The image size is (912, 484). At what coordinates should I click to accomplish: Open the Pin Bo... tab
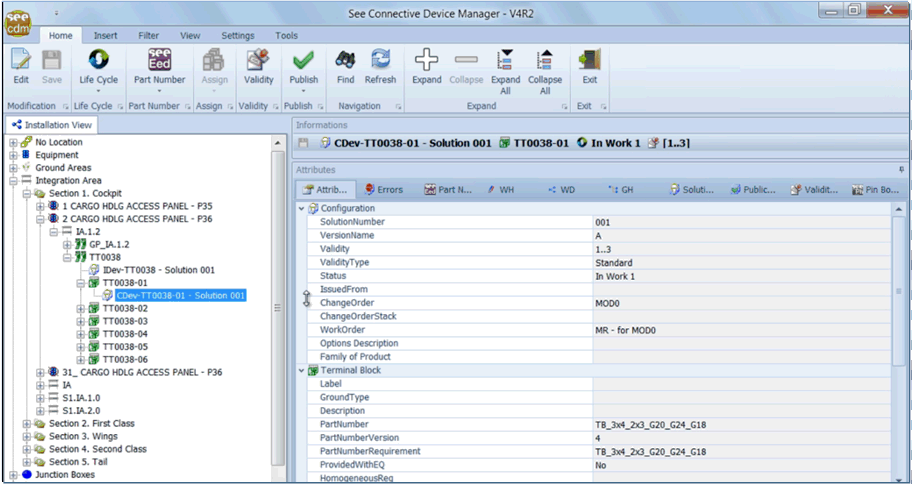point(875,190)
